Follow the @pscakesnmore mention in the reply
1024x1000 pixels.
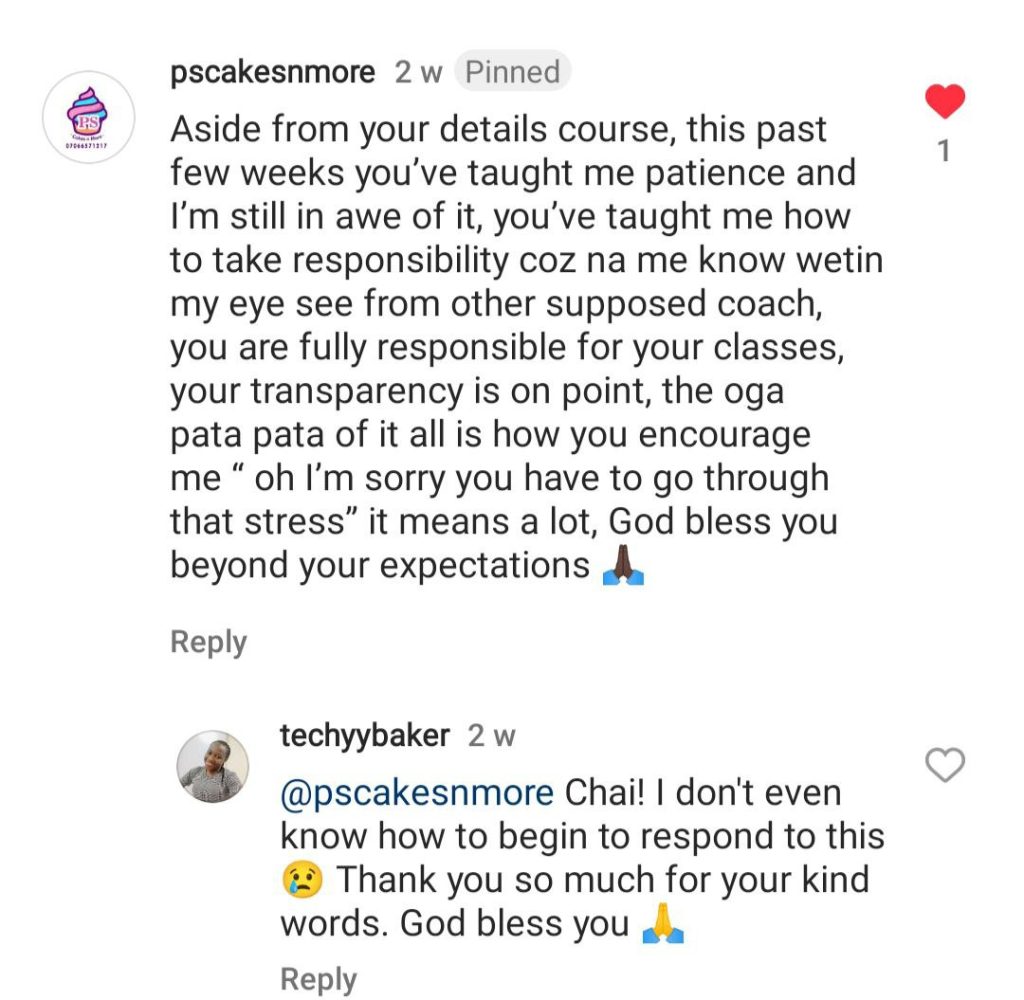tap(416, 793)
